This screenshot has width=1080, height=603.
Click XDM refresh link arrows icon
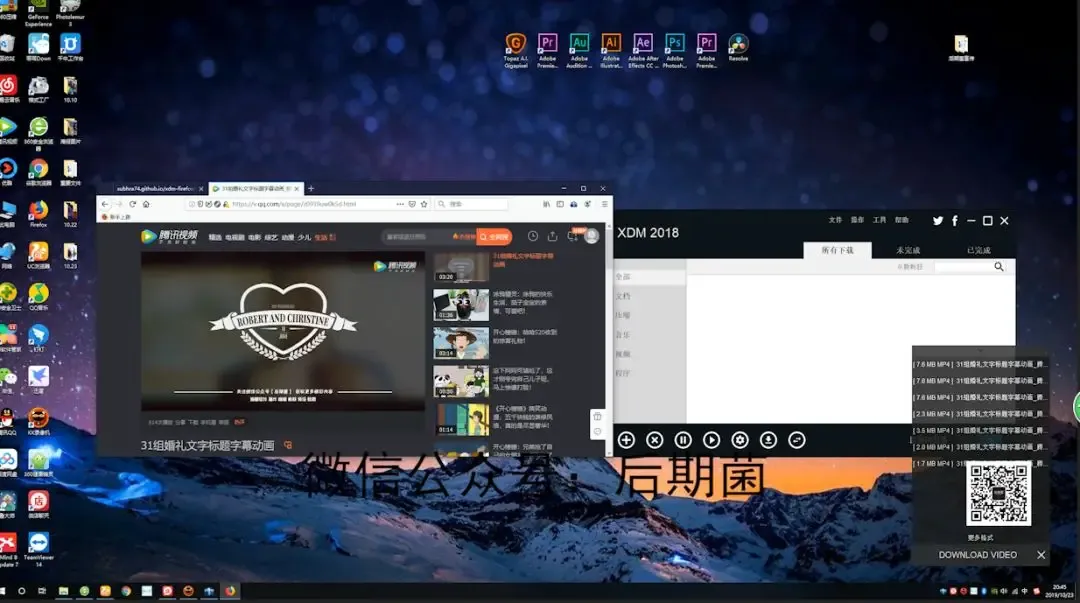pyautogui.click(x=797, y=440)
